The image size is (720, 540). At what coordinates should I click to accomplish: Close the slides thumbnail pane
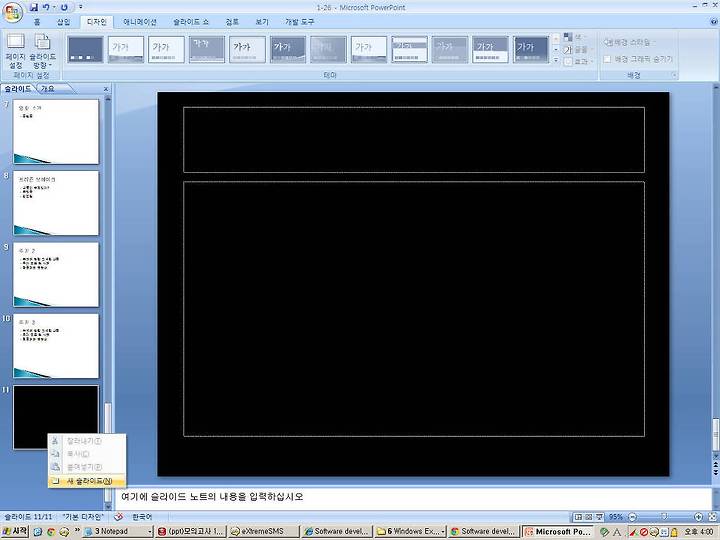[106, 89]
